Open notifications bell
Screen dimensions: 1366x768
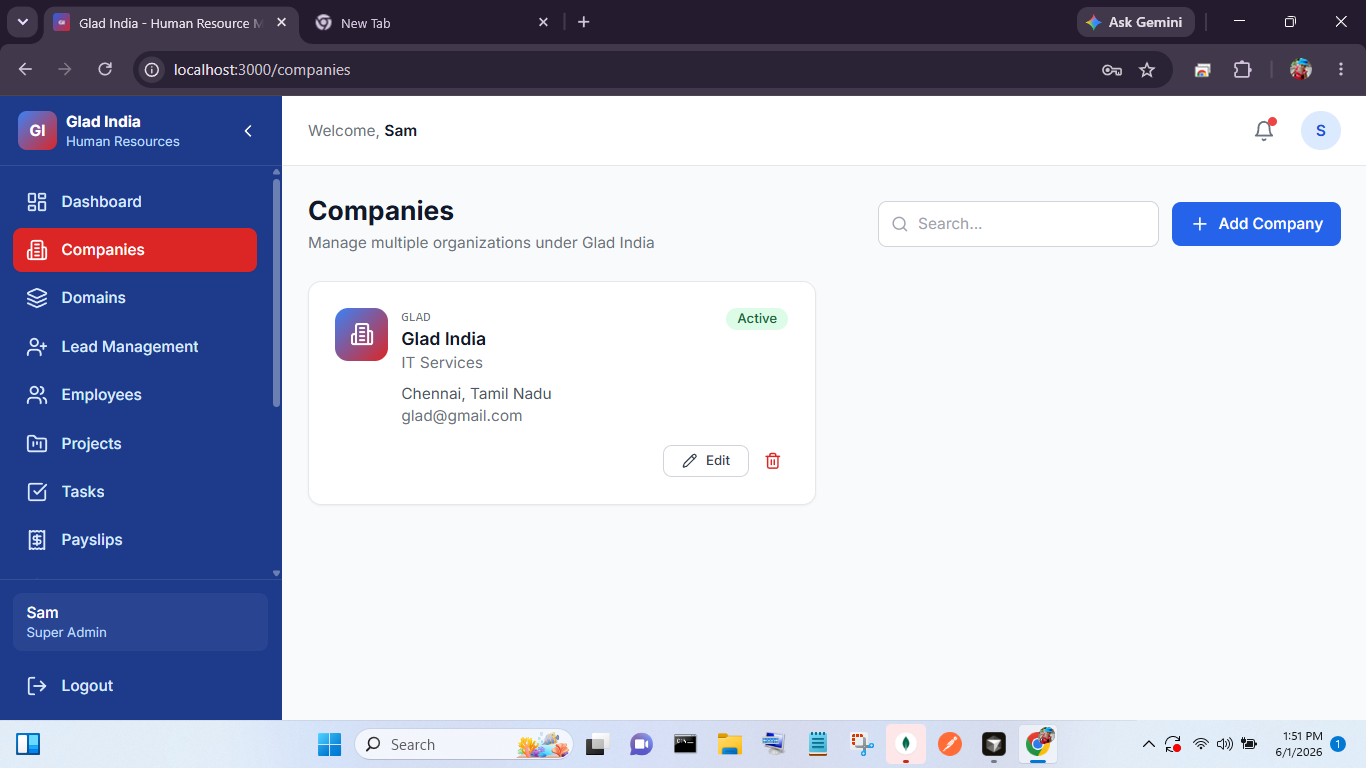coord(1264,131)
